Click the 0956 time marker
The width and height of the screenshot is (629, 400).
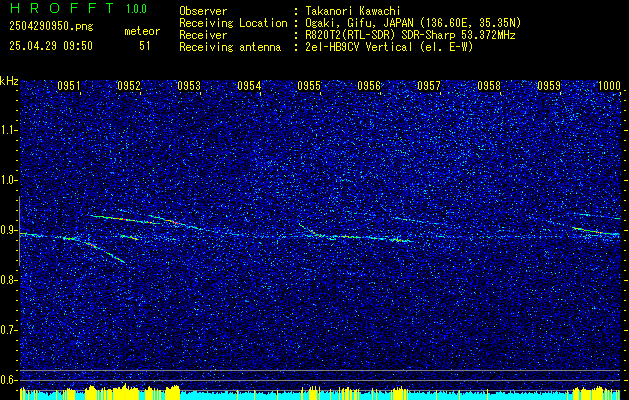(x=369, y=86)
